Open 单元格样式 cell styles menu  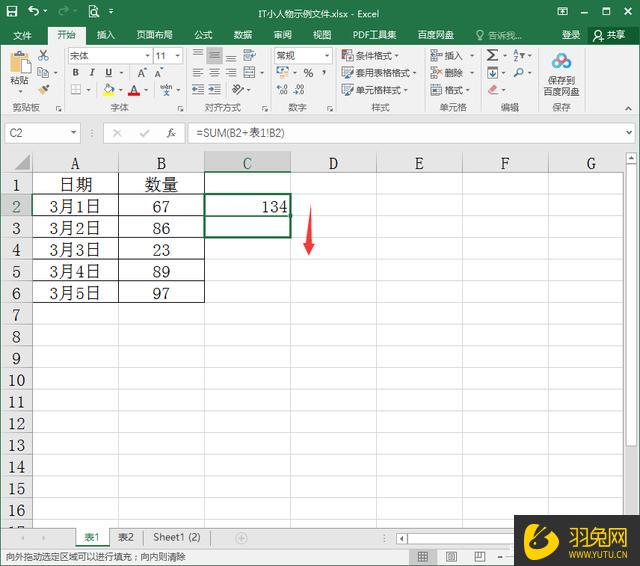(374, 90)
